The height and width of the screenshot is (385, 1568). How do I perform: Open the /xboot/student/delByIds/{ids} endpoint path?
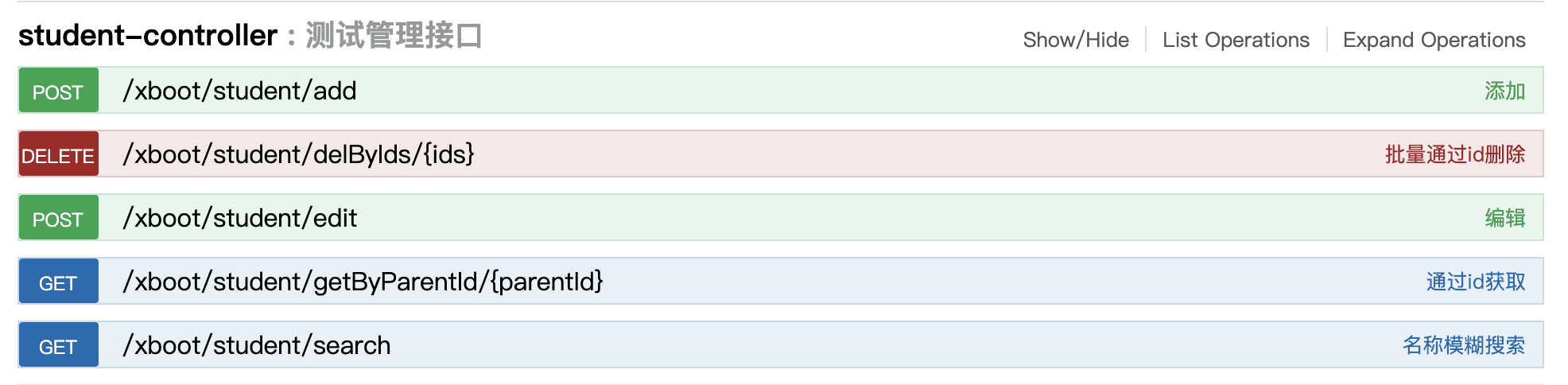[x=298, y=154]
